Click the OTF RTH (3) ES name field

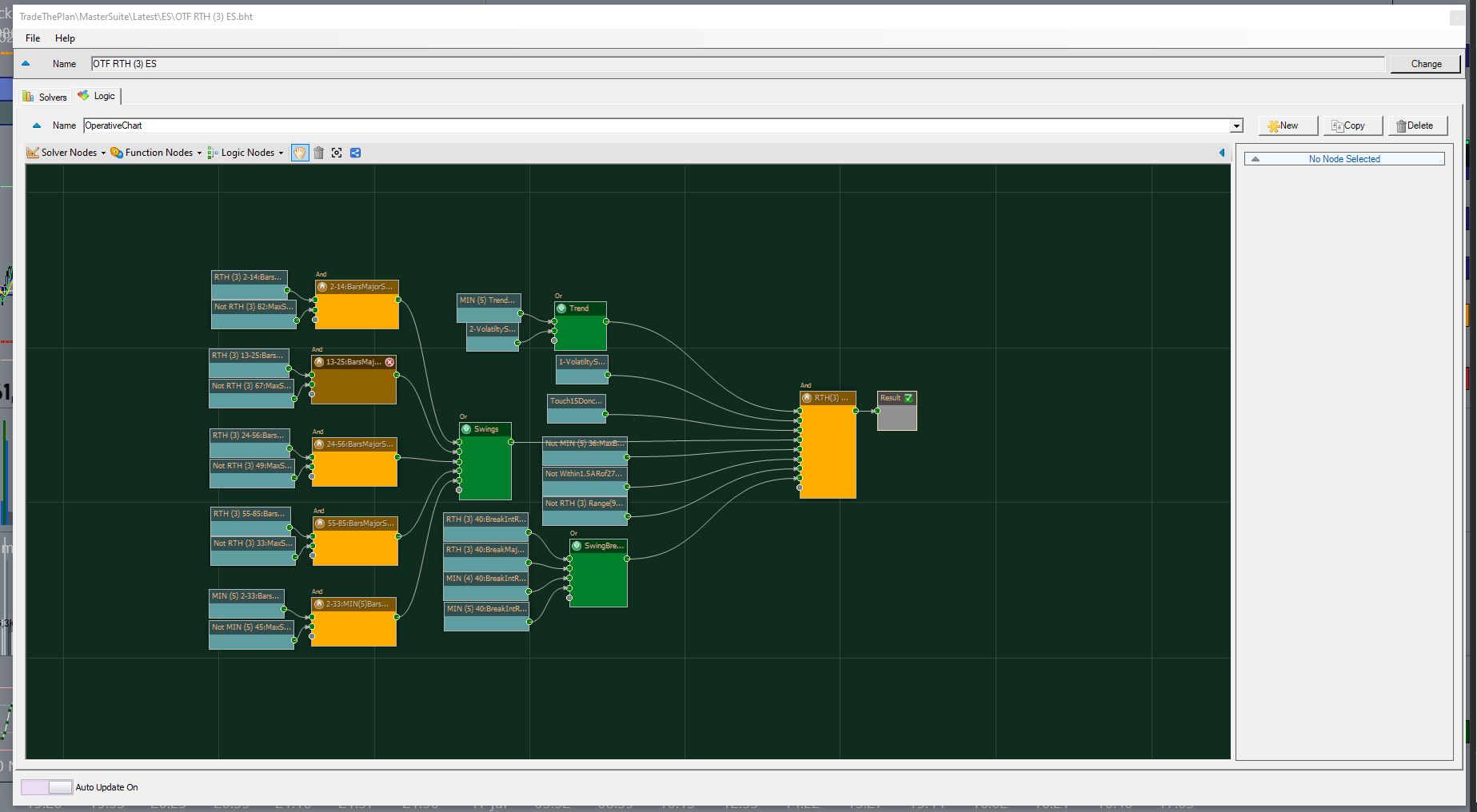point(737,64)
